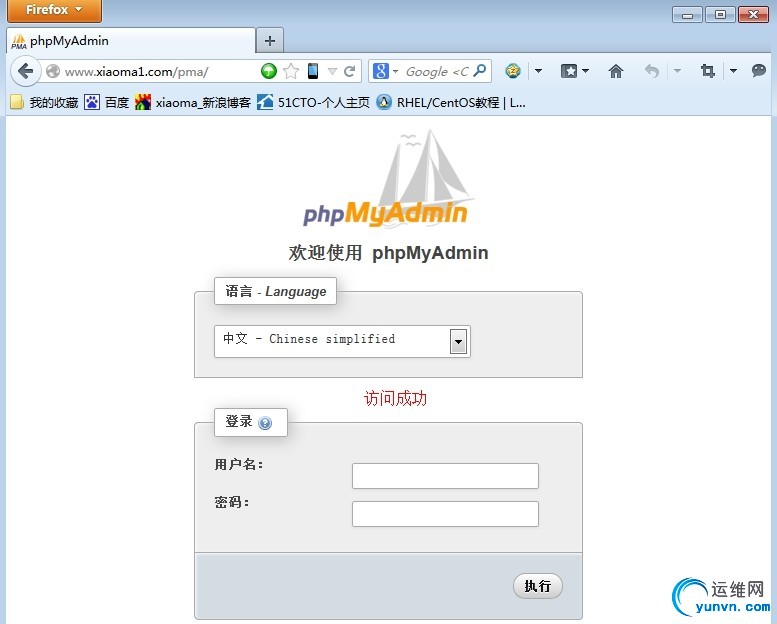777x624 pixels.
Task: Expand dropdown next to badge icon
Action: pyautogui.click(x=538, y=71)
